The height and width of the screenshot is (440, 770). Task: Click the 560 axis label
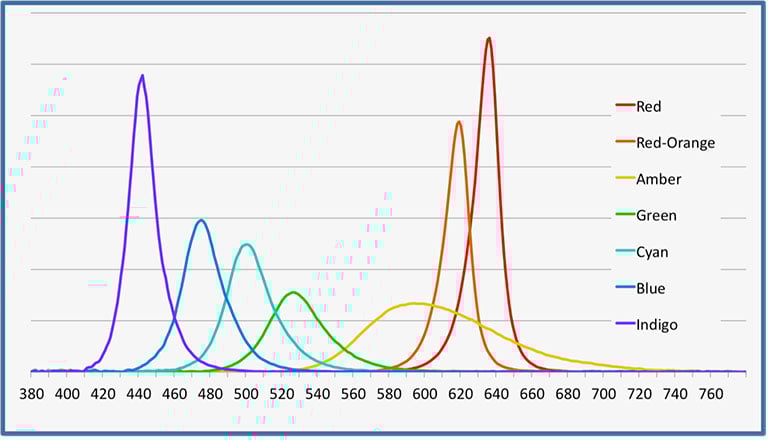click(x=354, y=394)
